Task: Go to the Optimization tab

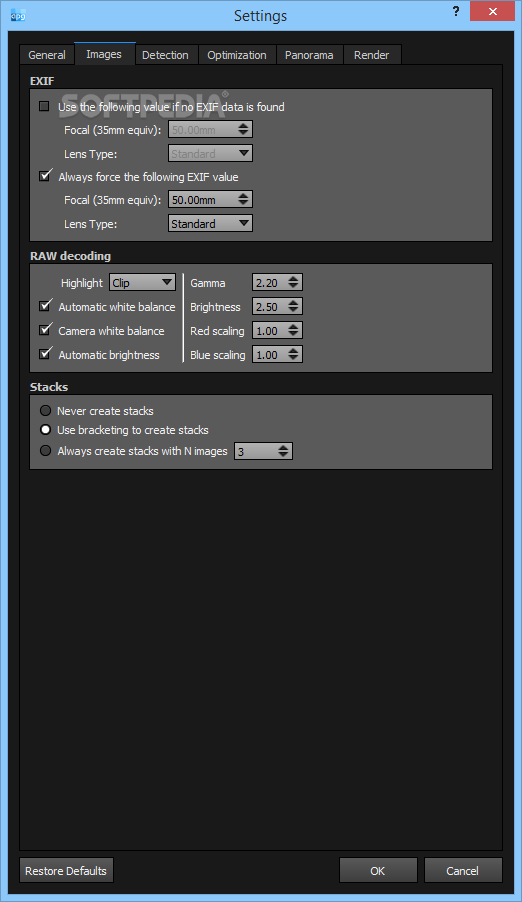Action: point(237,55)
